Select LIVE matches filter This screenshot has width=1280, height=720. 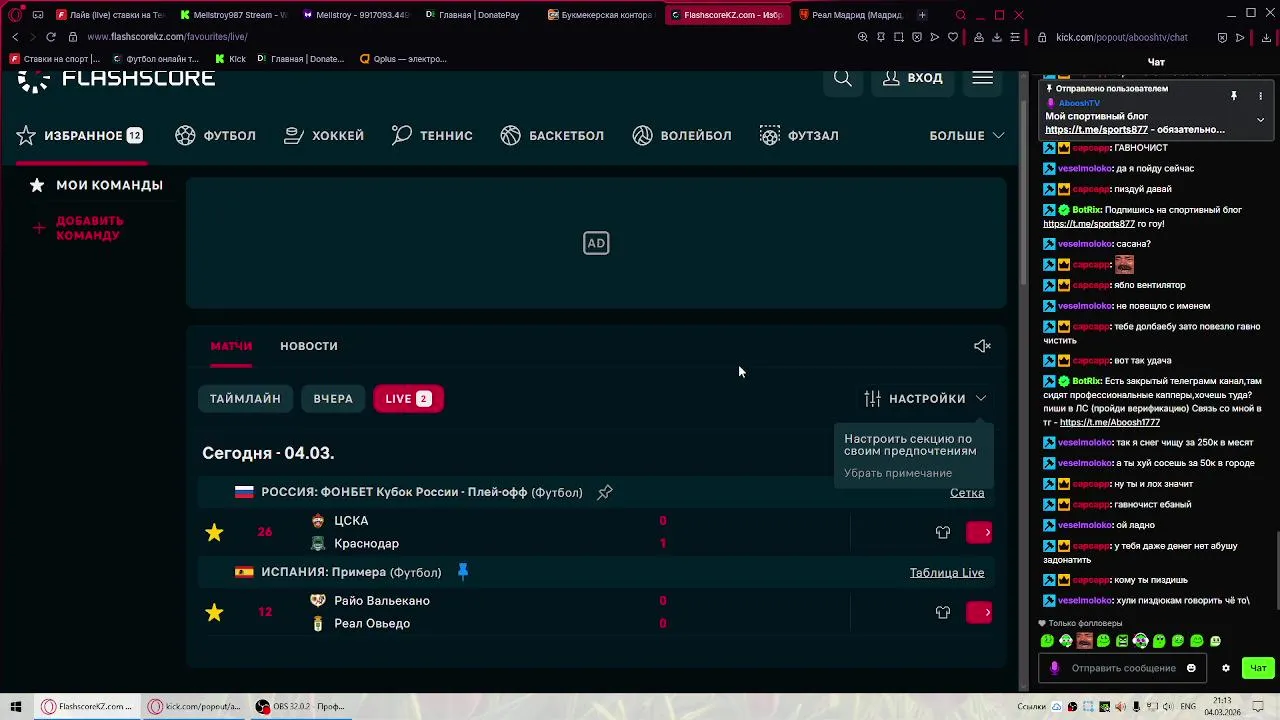[408, 399]
